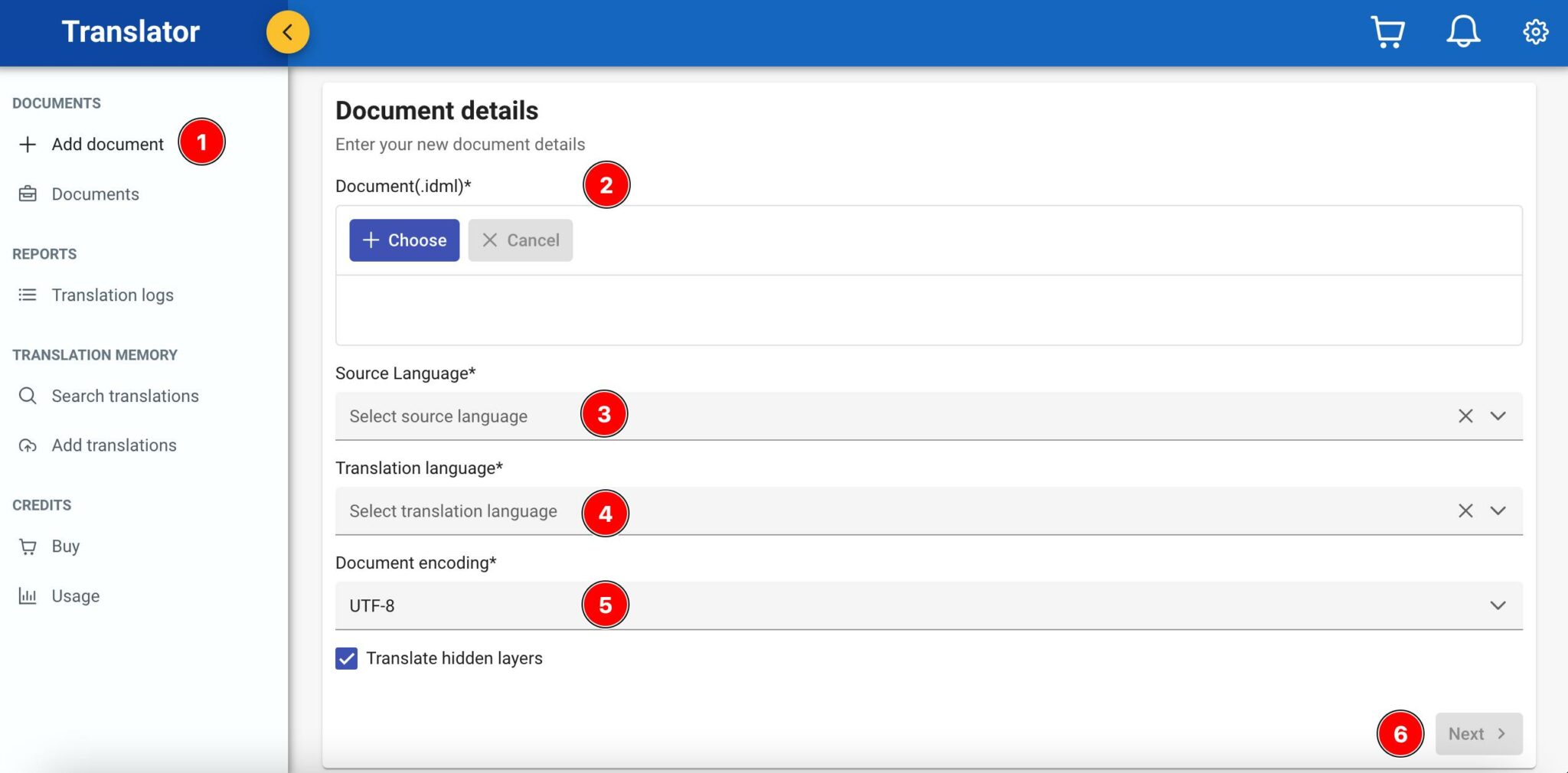Screen dimensions: 1568x773
Task: Click the cloud upload icon for Add translations
Action: pyautogui.click(x=28, y=445)
